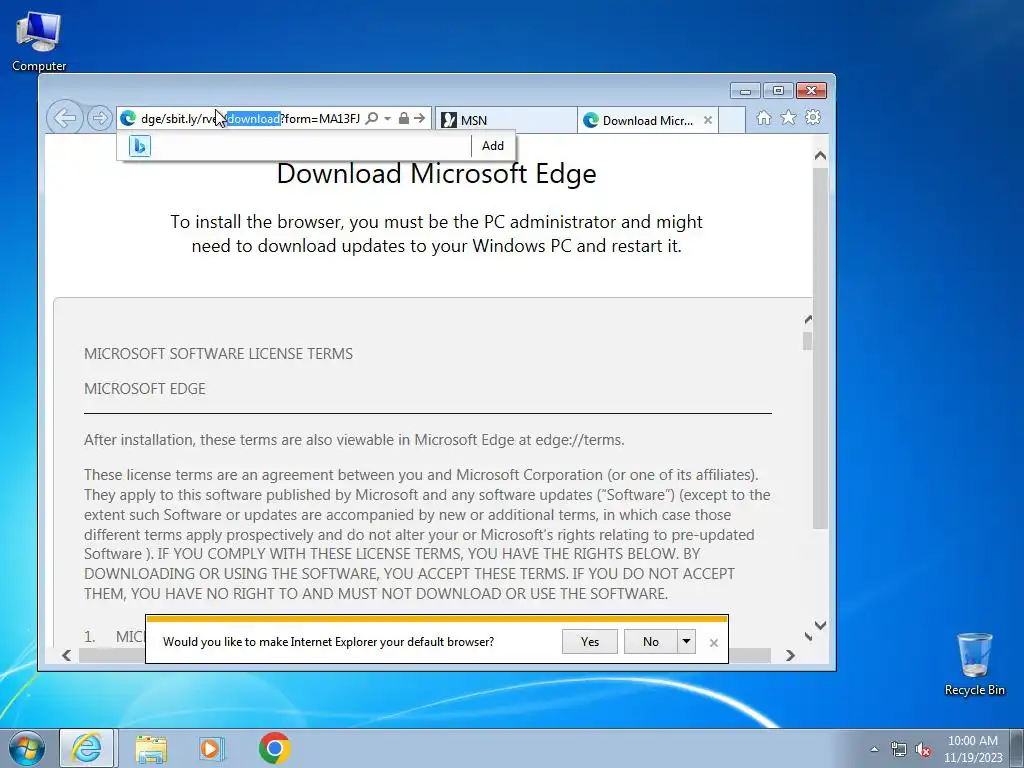Dismiss the default browser notification bar
This screenshot has height=768, width=1024.
click(x=714, y=643)
